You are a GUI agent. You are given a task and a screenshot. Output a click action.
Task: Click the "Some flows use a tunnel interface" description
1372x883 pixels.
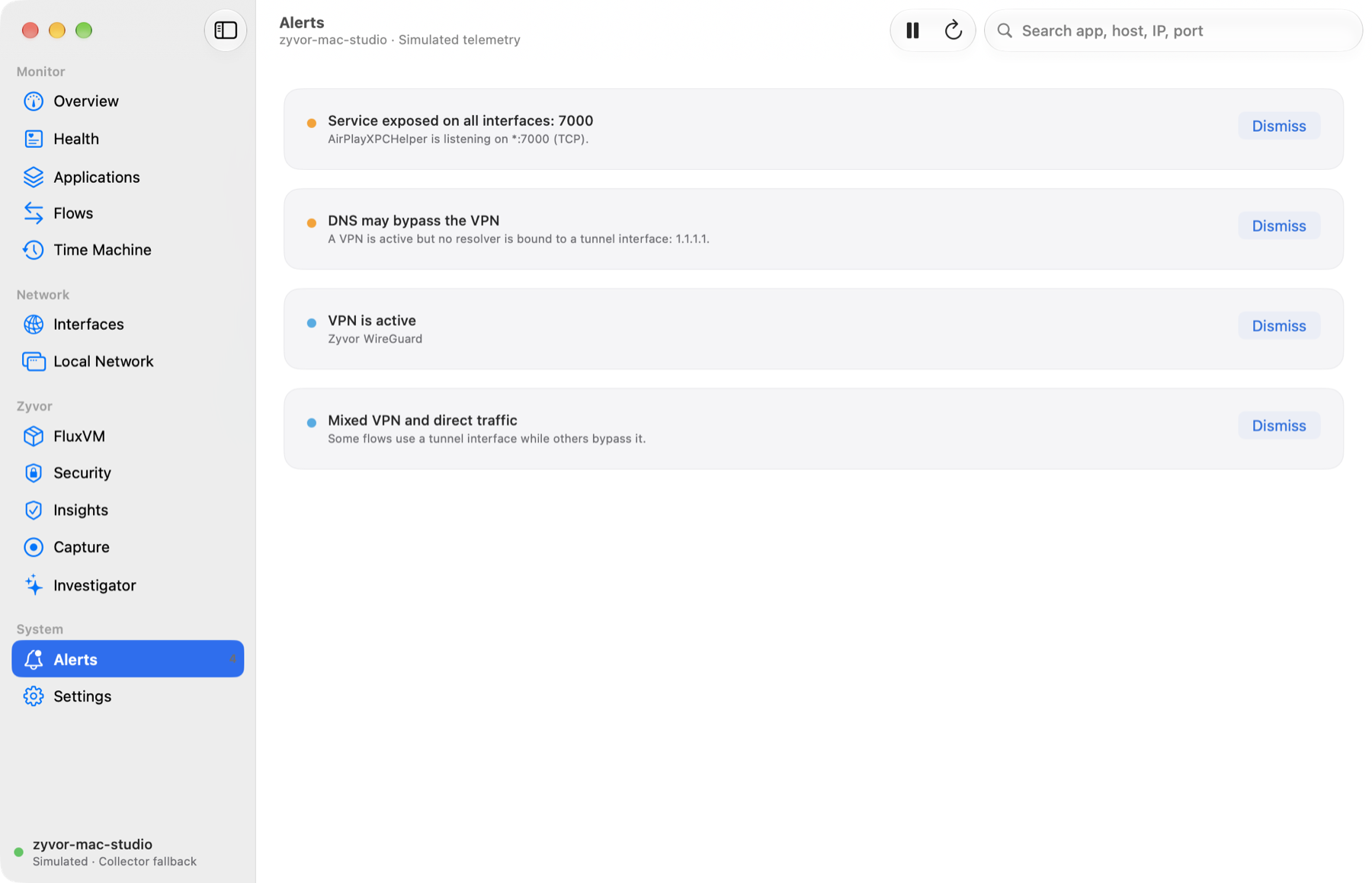pos(486,439)
